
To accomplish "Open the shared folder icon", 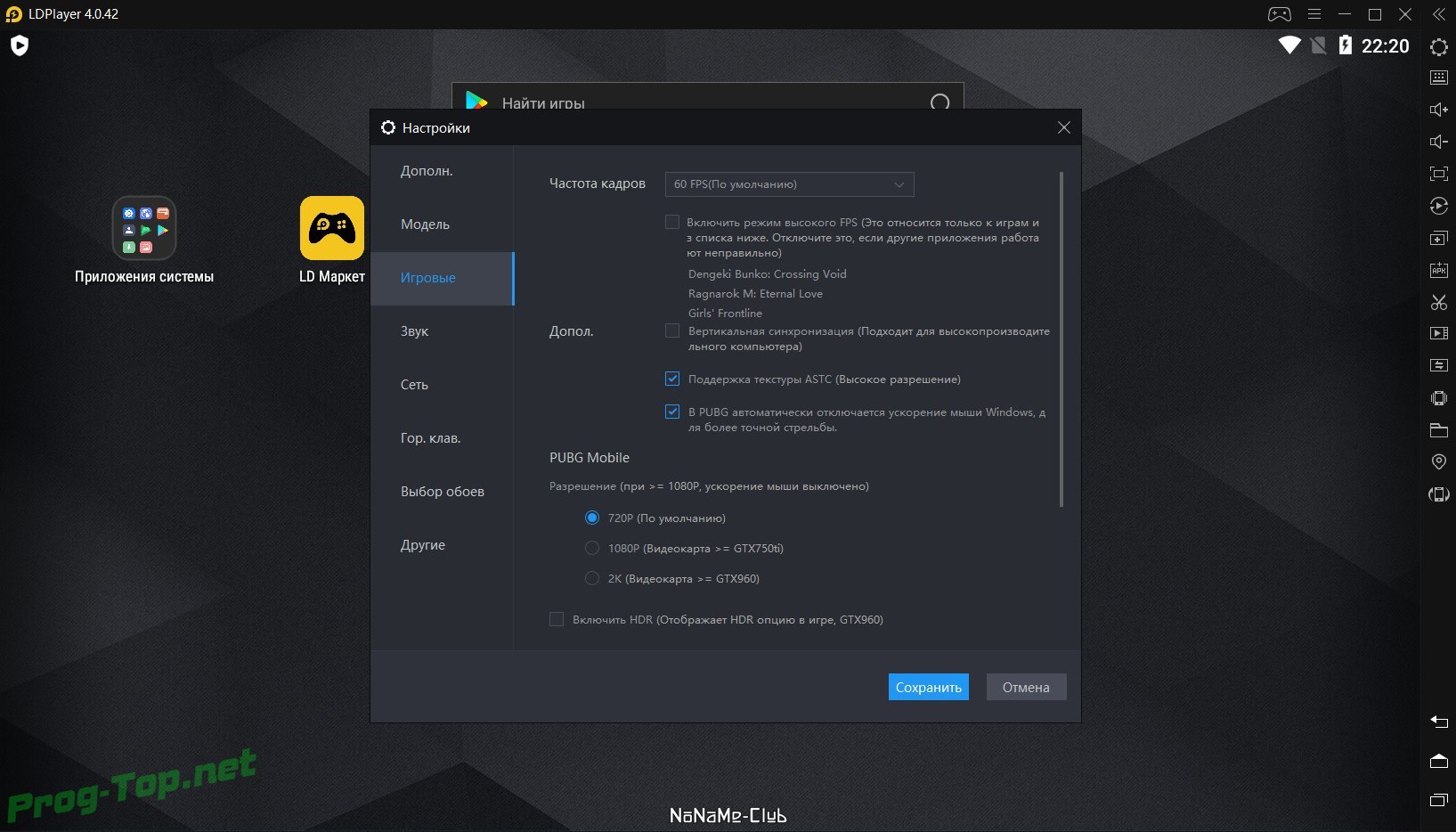I will [x=1438, y=430].
